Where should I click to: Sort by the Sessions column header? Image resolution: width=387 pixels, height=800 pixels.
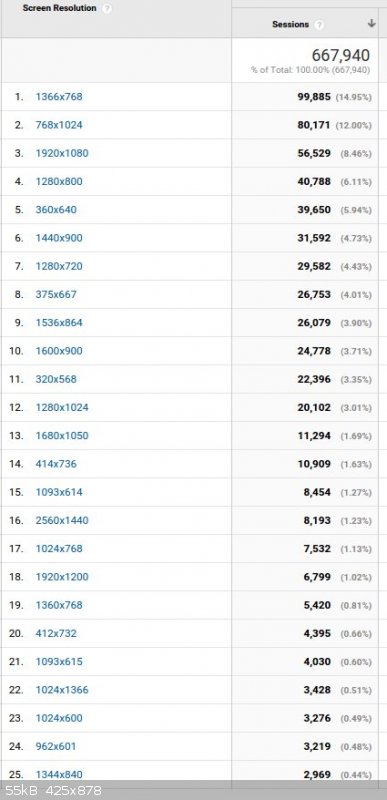pyautogui.click(x=291, y=24)
